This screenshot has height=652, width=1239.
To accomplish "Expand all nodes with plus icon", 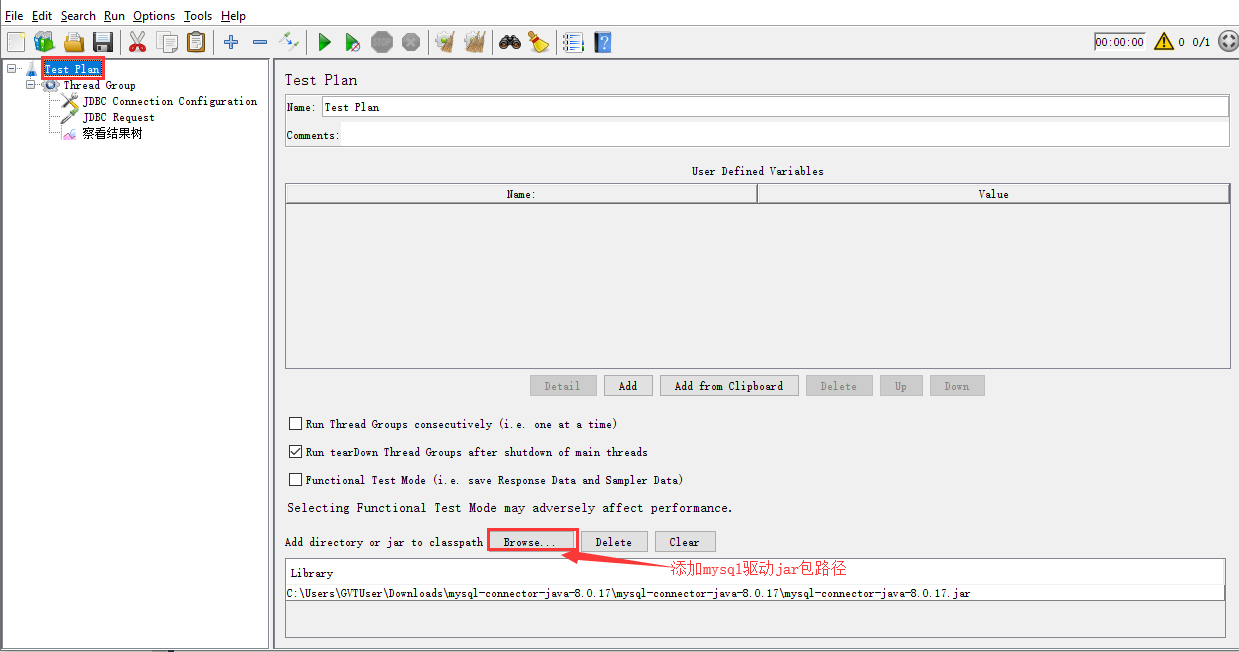I will point(231,42).
